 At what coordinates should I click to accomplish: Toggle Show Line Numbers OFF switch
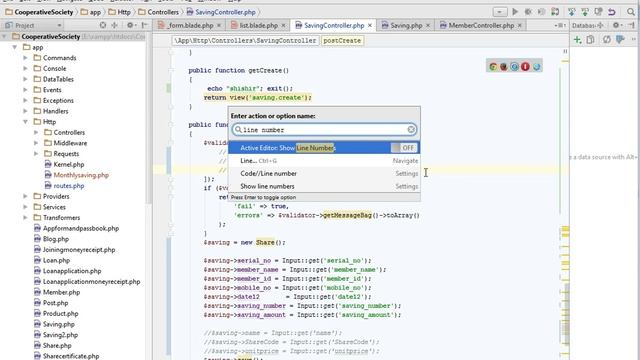click(x=404, y=148)
